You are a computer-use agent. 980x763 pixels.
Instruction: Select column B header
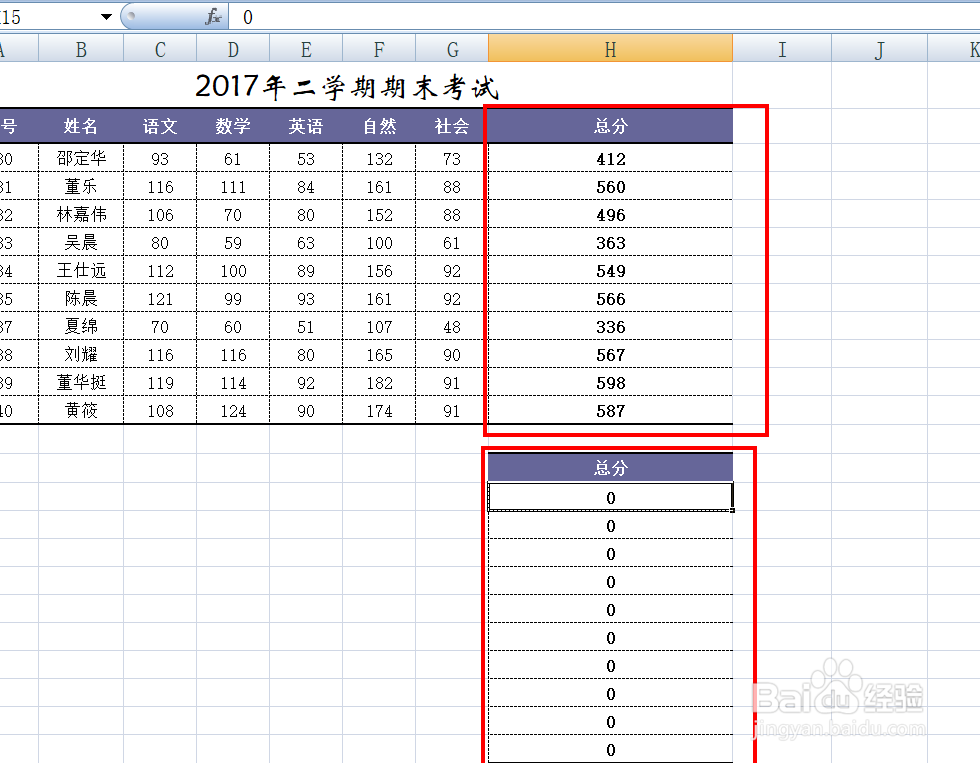click(80, 48)
